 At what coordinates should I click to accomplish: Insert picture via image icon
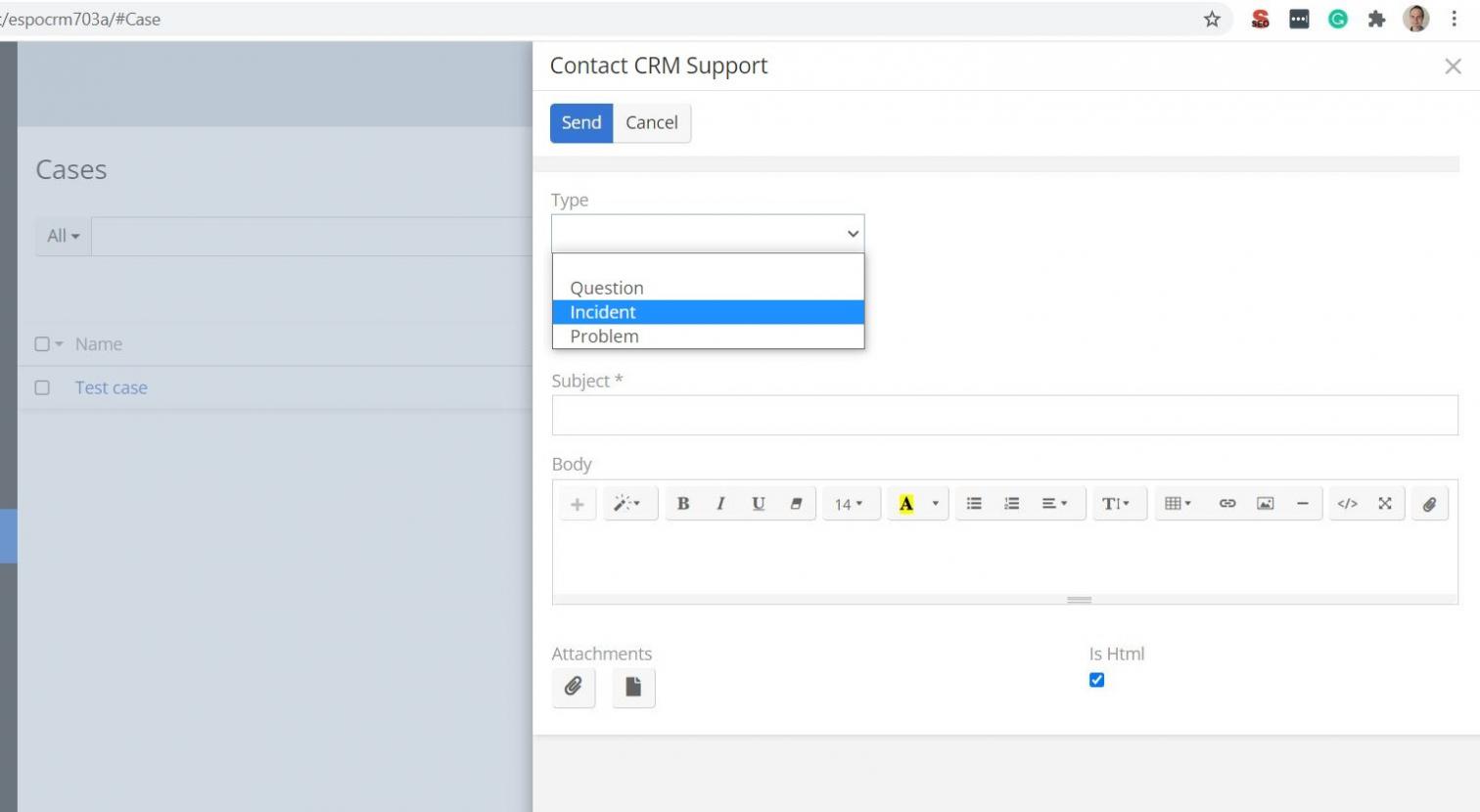pyautogui.click(x=1265, y=504)
